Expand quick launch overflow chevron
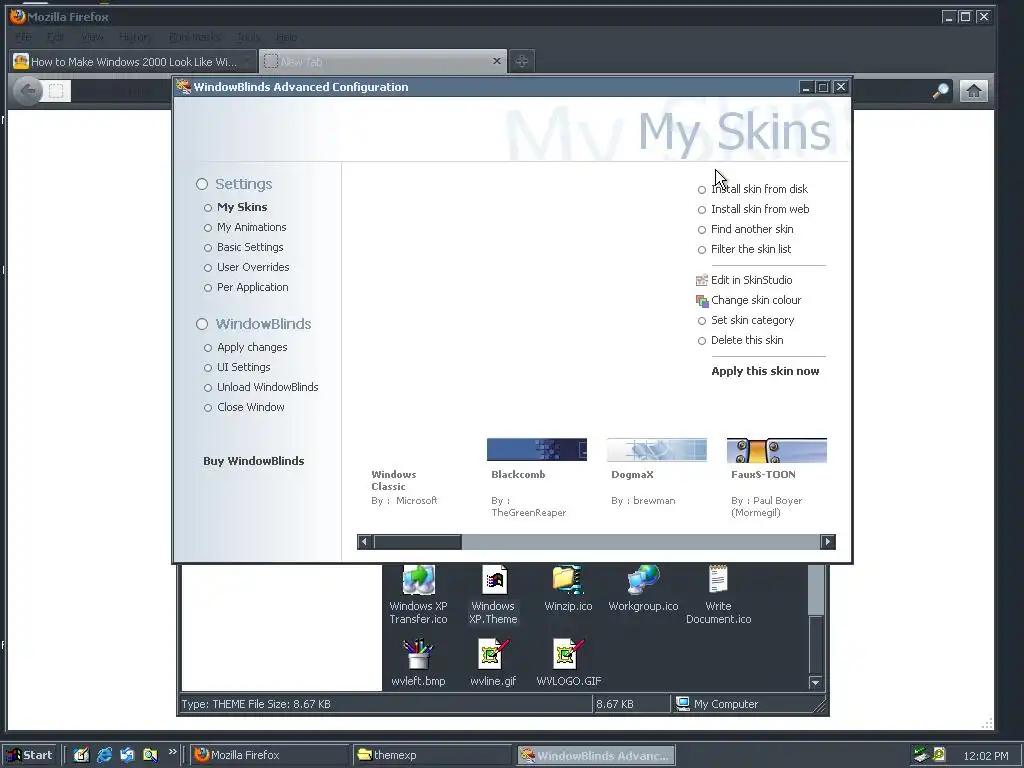This screenshot has height=768, width=1024. (172, 752)
